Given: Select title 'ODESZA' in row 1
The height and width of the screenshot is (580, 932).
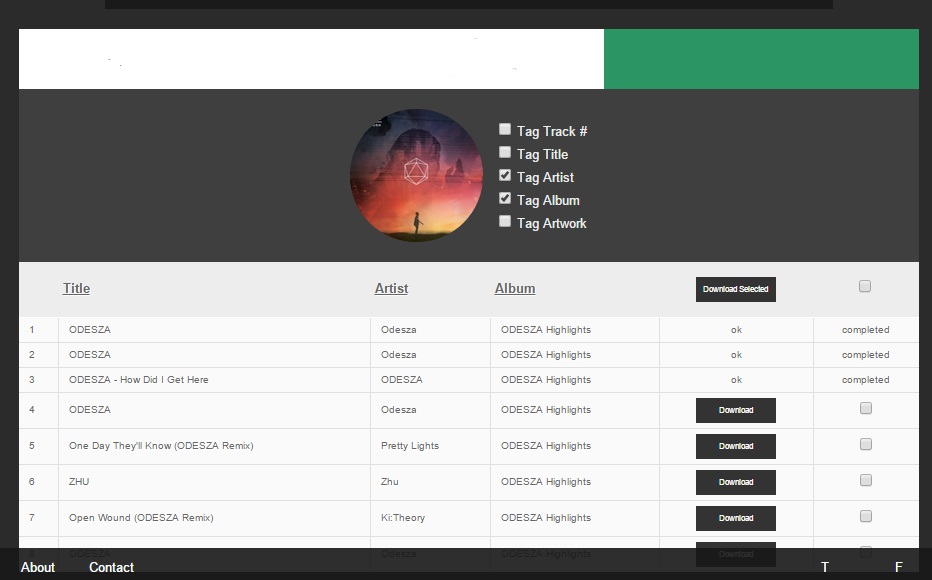Looking at the screenshot, I should point(90,330).
